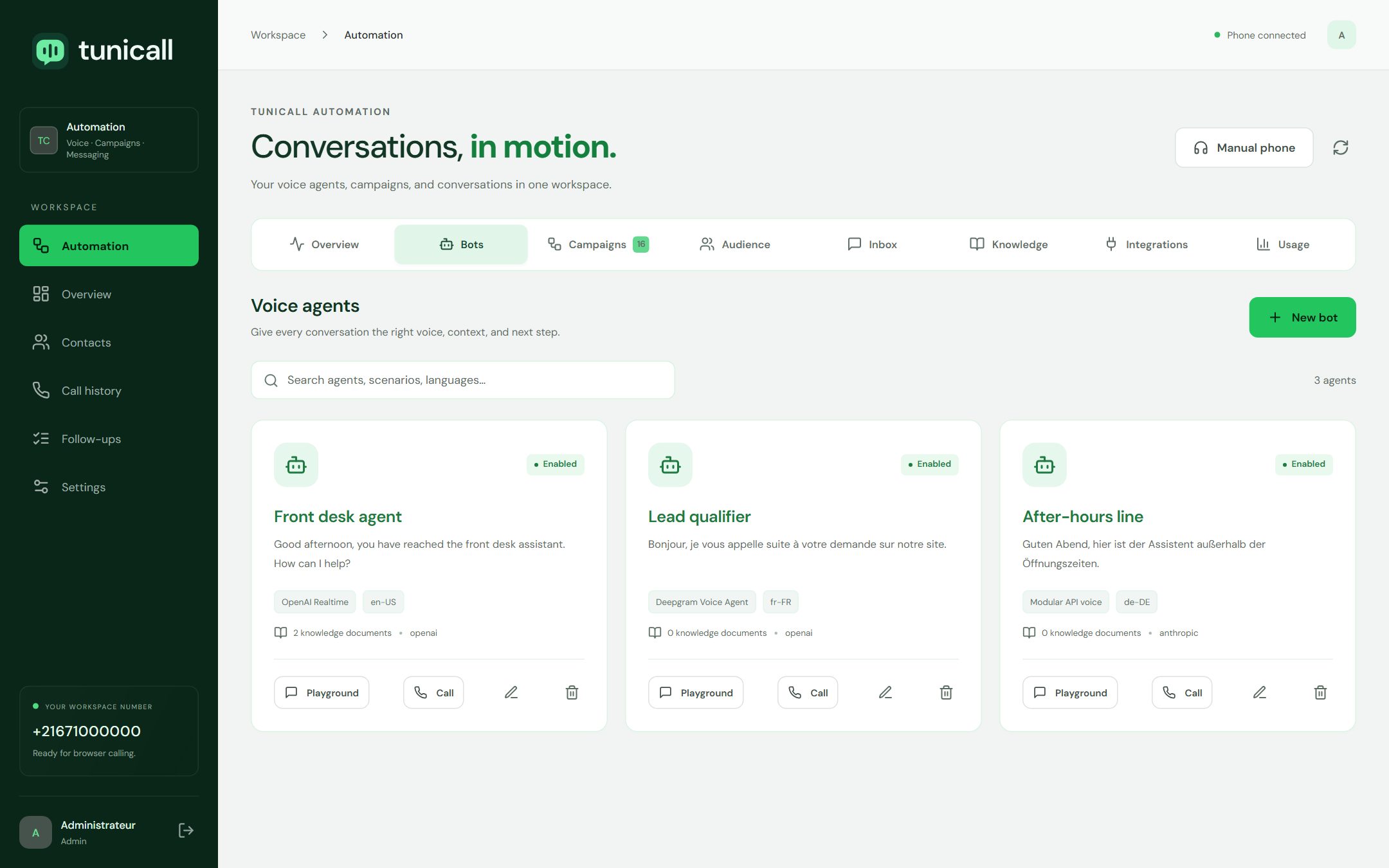Click the Front desk agent robot icon

296,465
